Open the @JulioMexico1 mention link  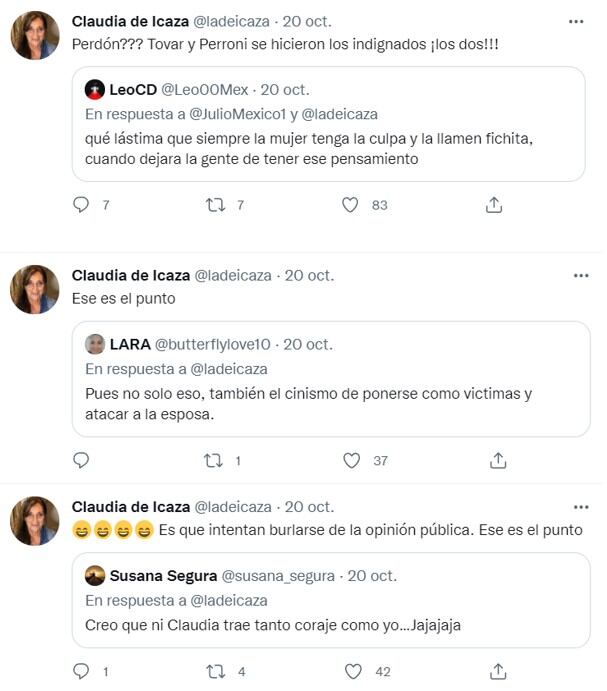click(245, 115)
